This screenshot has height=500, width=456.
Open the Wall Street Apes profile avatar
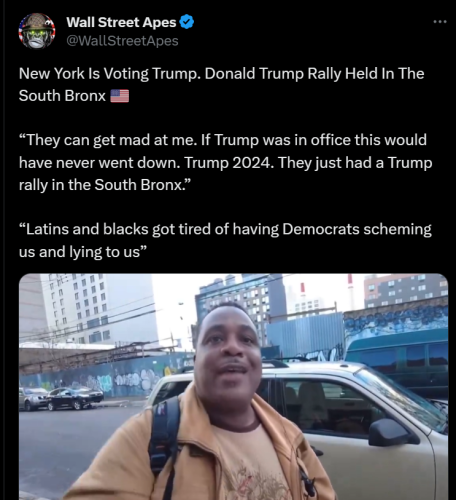(x=37, y=31)
